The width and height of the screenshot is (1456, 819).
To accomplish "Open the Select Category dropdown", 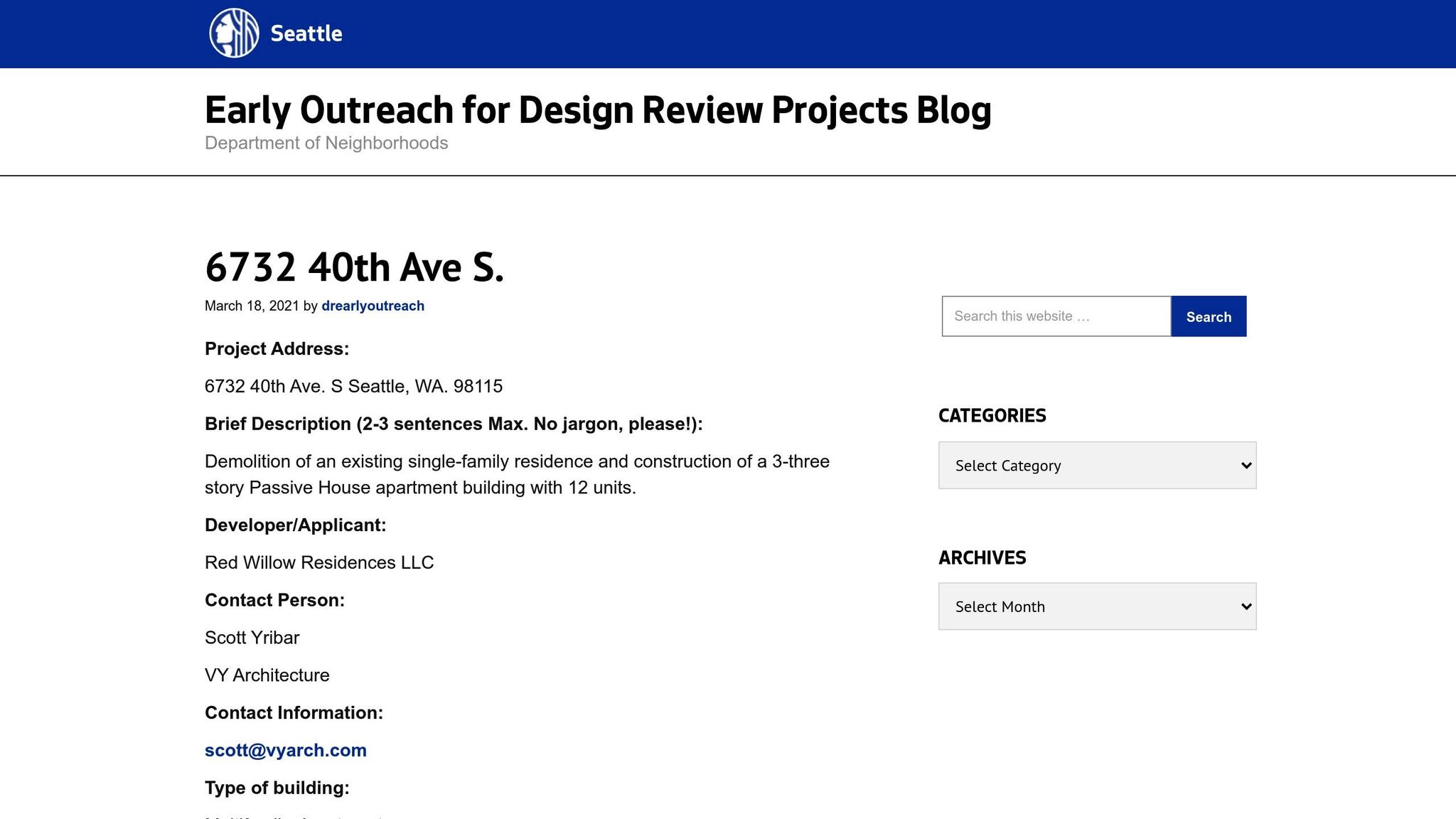I will point(1097,465).
